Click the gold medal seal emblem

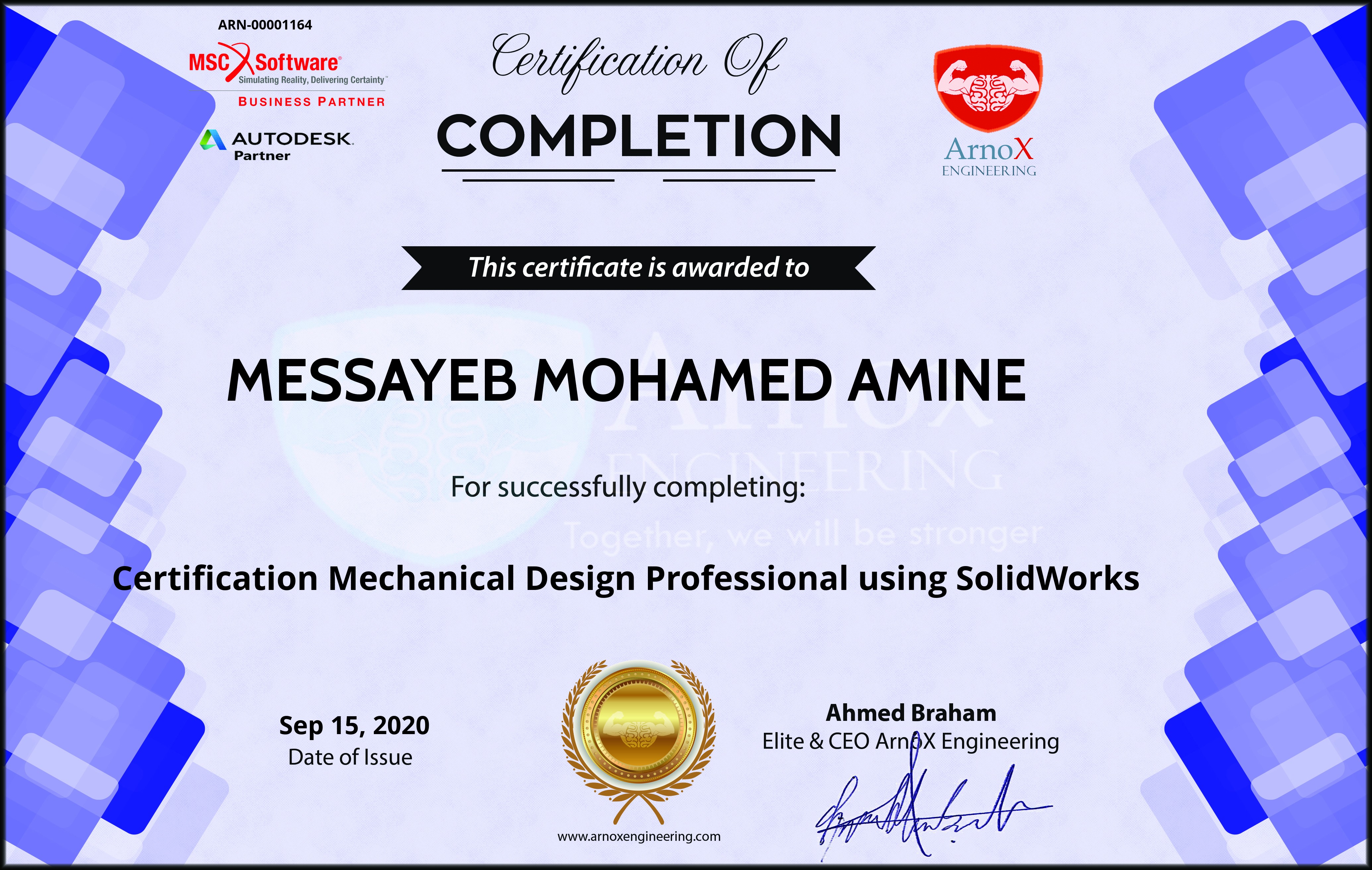click(x=638, y=742)
